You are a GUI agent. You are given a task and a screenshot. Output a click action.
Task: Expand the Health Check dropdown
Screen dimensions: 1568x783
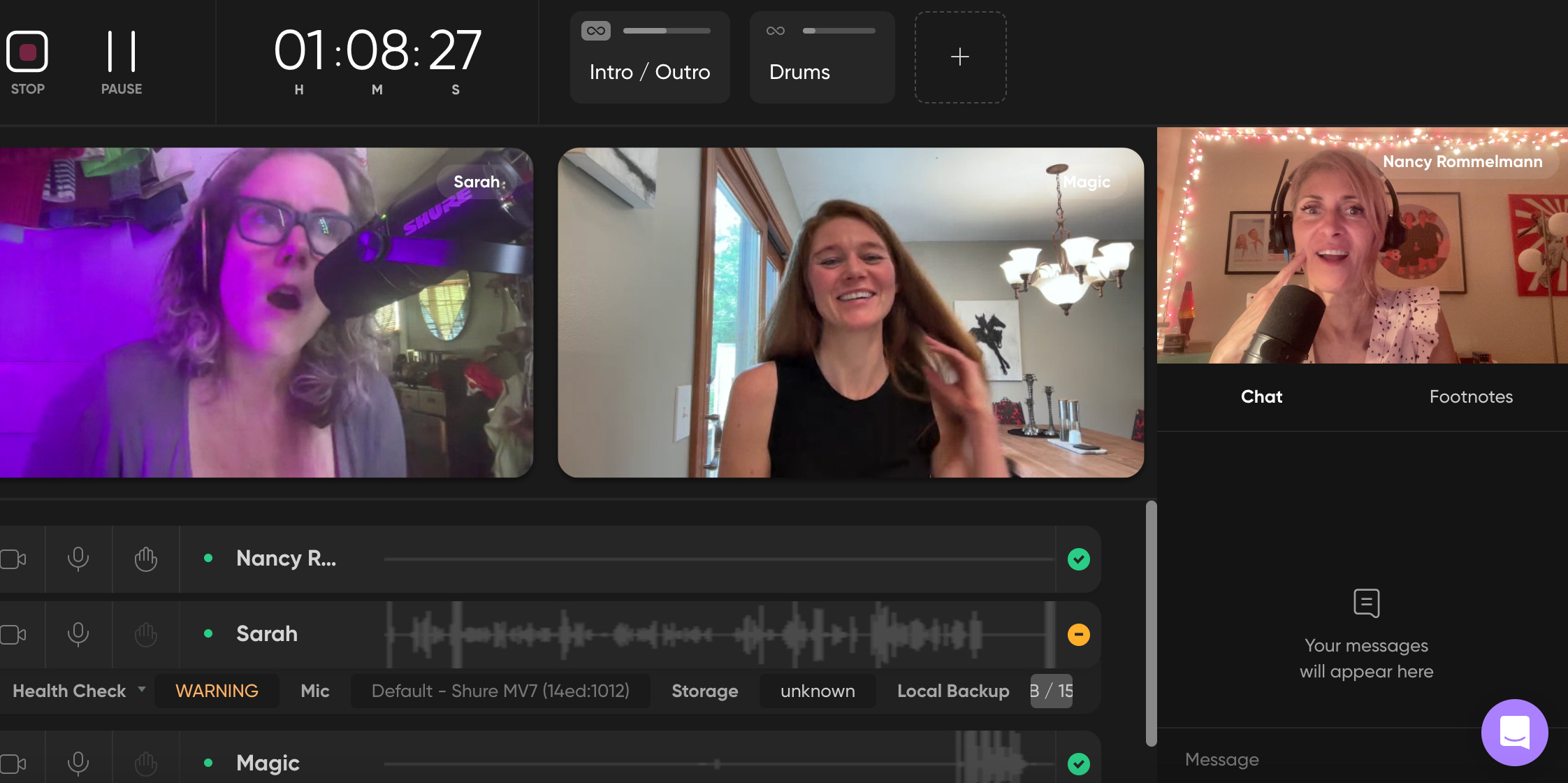click(x=79, y=691)
